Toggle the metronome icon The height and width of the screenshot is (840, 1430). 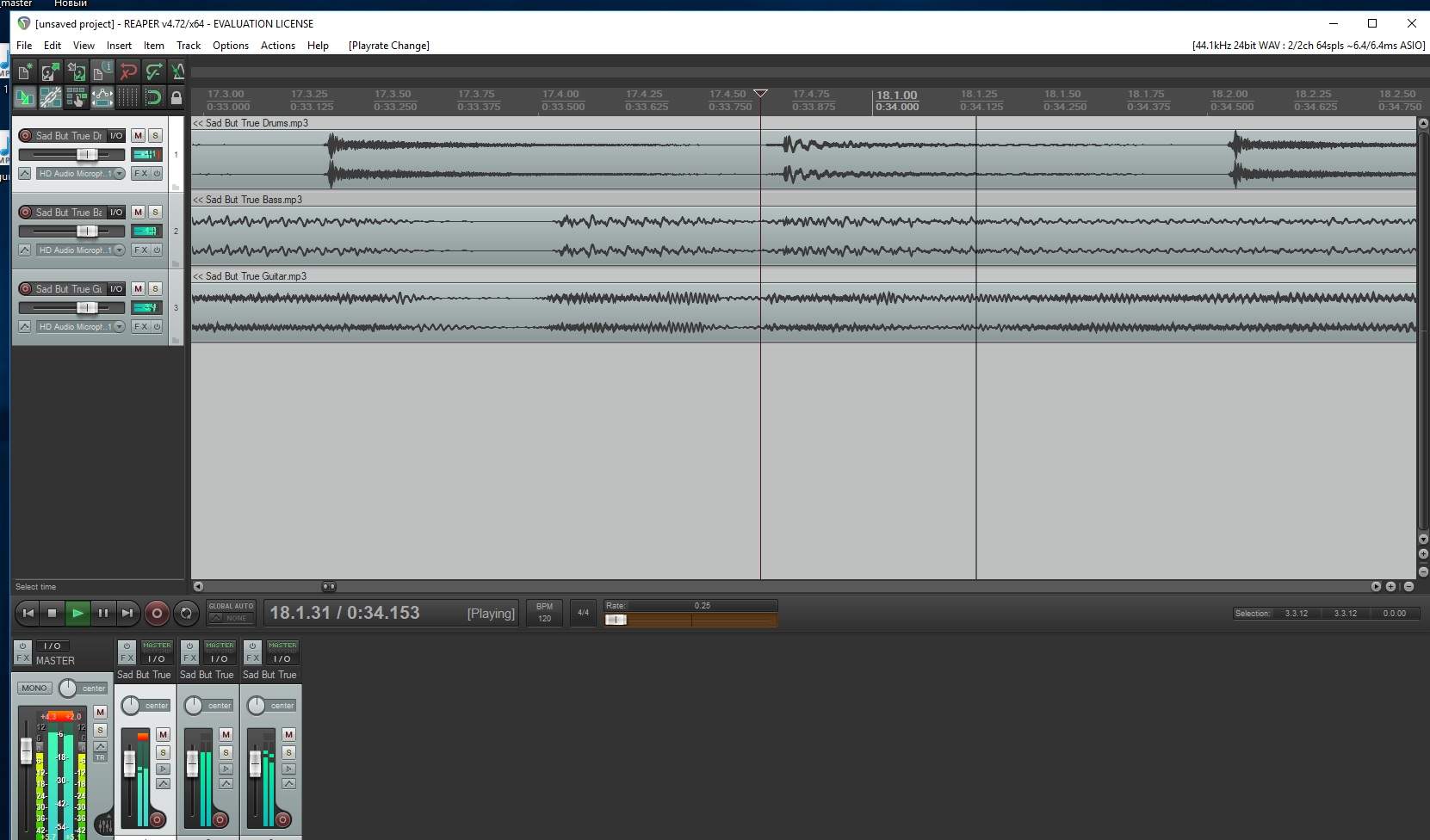click(x=177, y=71)
